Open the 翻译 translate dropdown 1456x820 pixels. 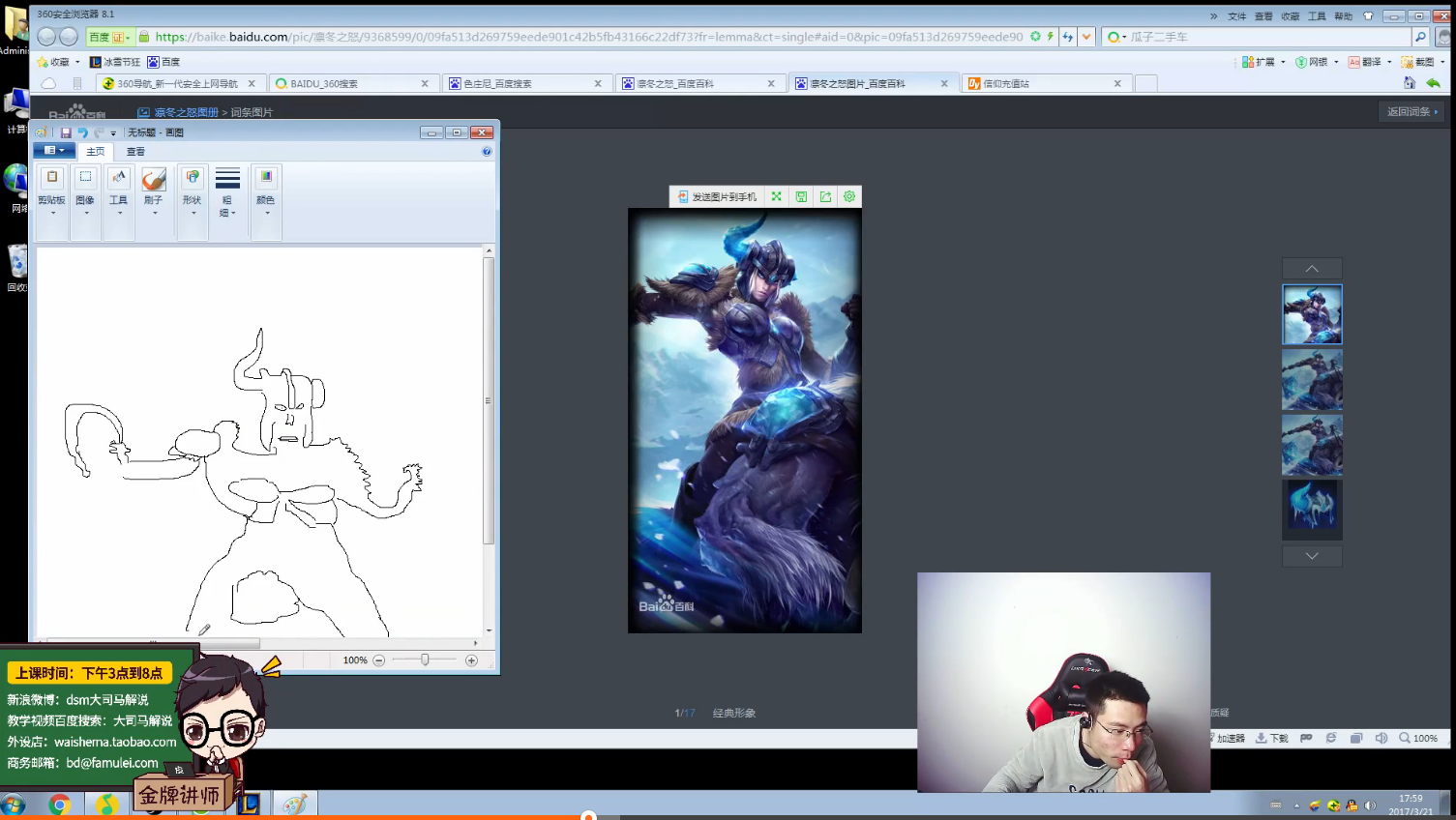(1370, 62)
